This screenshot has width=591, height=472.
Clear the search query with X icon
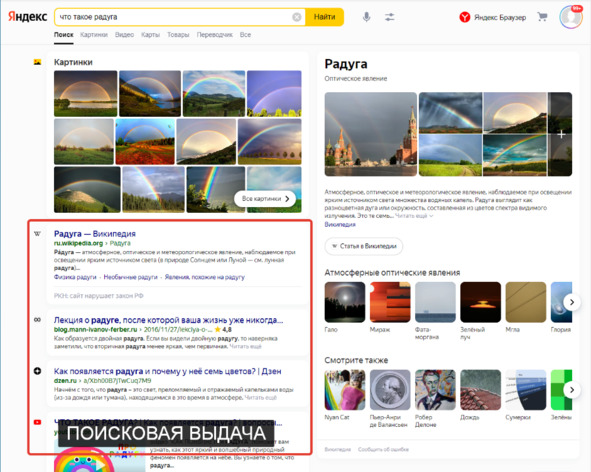click(x=297, y=17)
